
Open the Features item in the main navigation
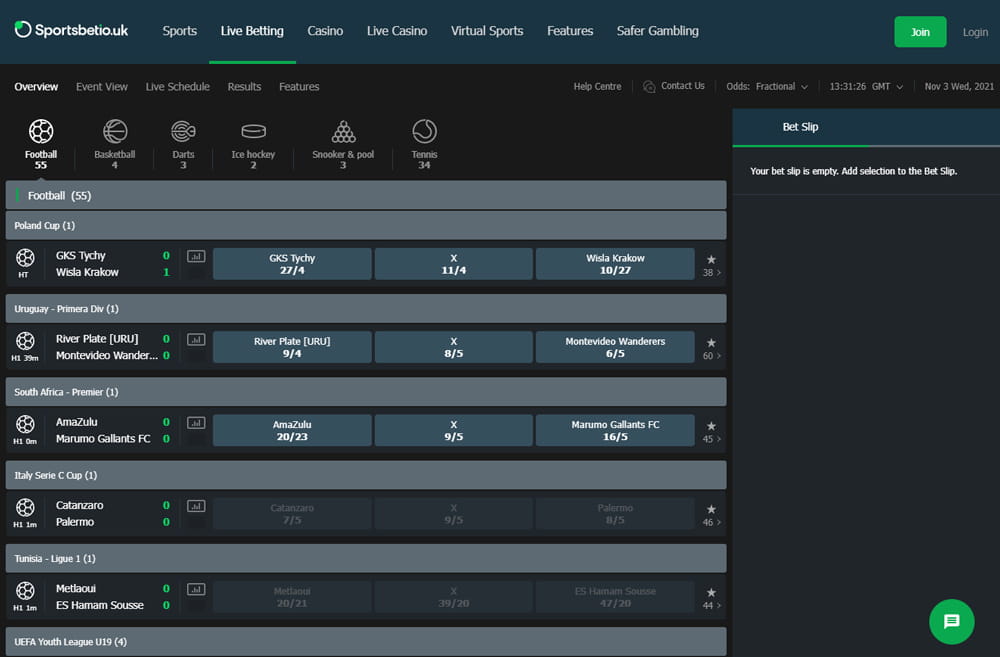point(570,31)
